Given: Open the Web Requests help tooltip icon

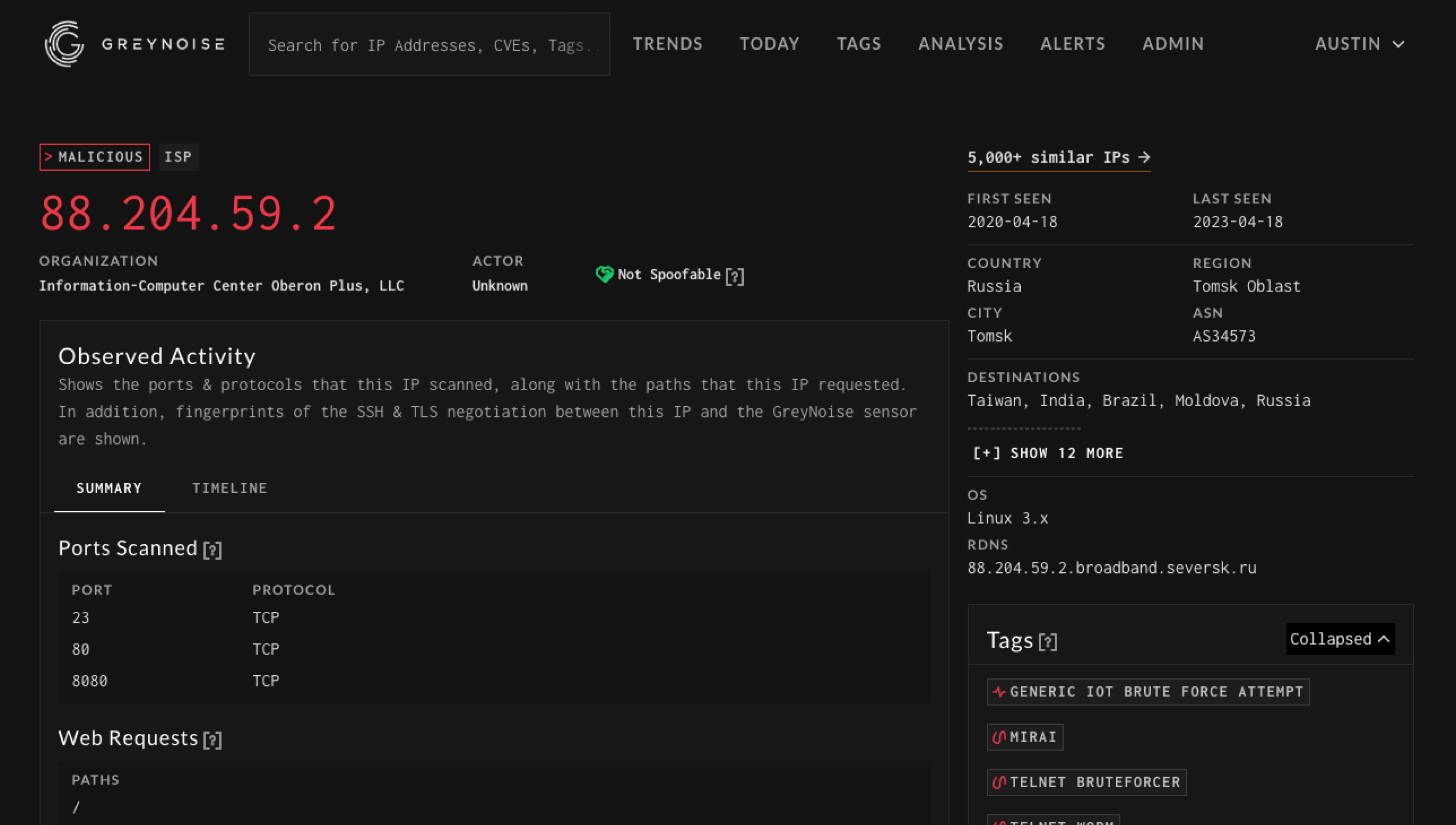Looking at the screenshot, I should (213, 739).
